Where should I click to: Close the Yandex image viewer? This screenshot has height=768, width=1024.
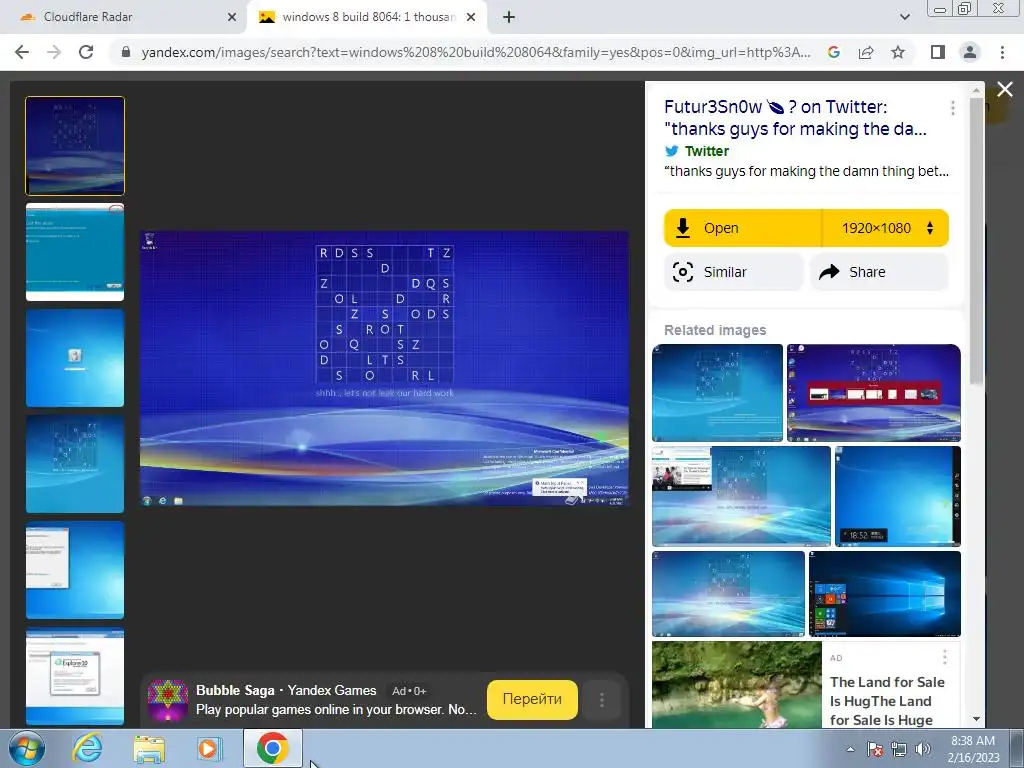[x=1004, y=89]
